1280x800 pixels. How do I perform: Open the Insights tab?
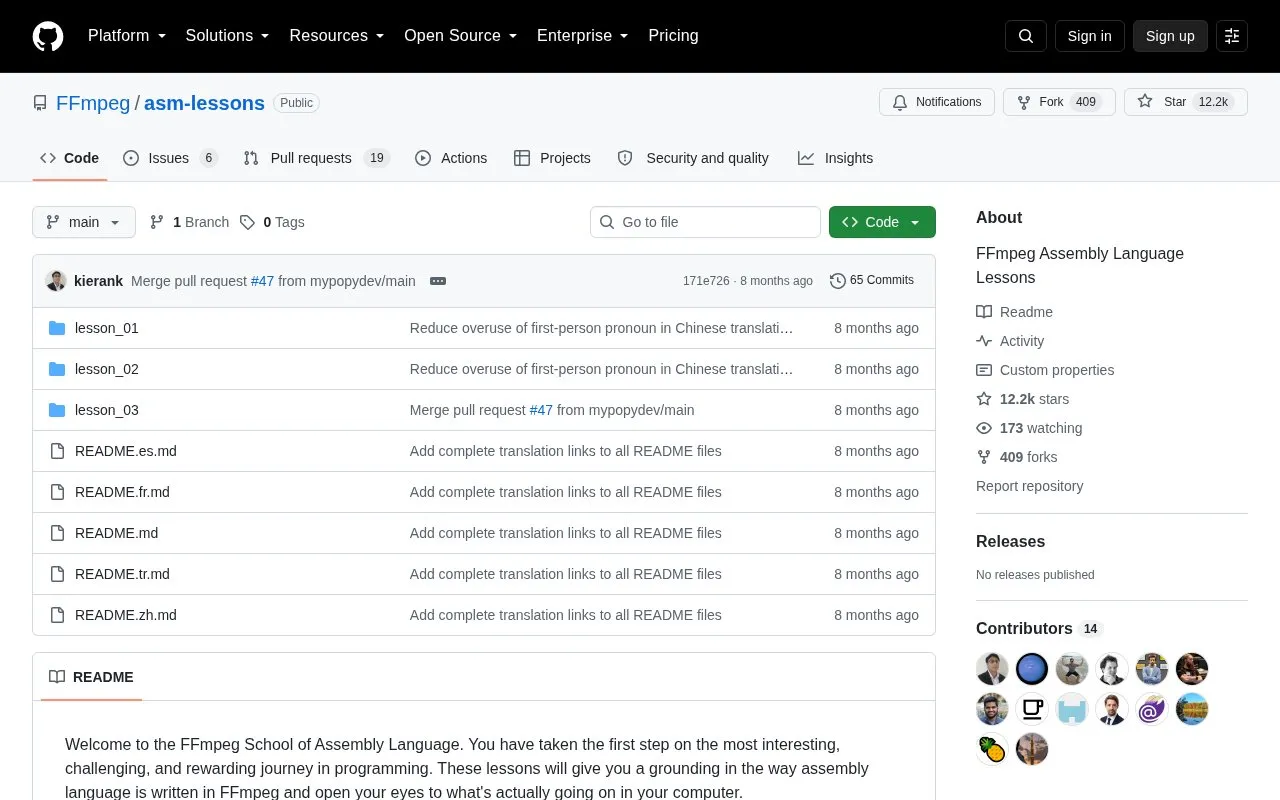(835, 158)
